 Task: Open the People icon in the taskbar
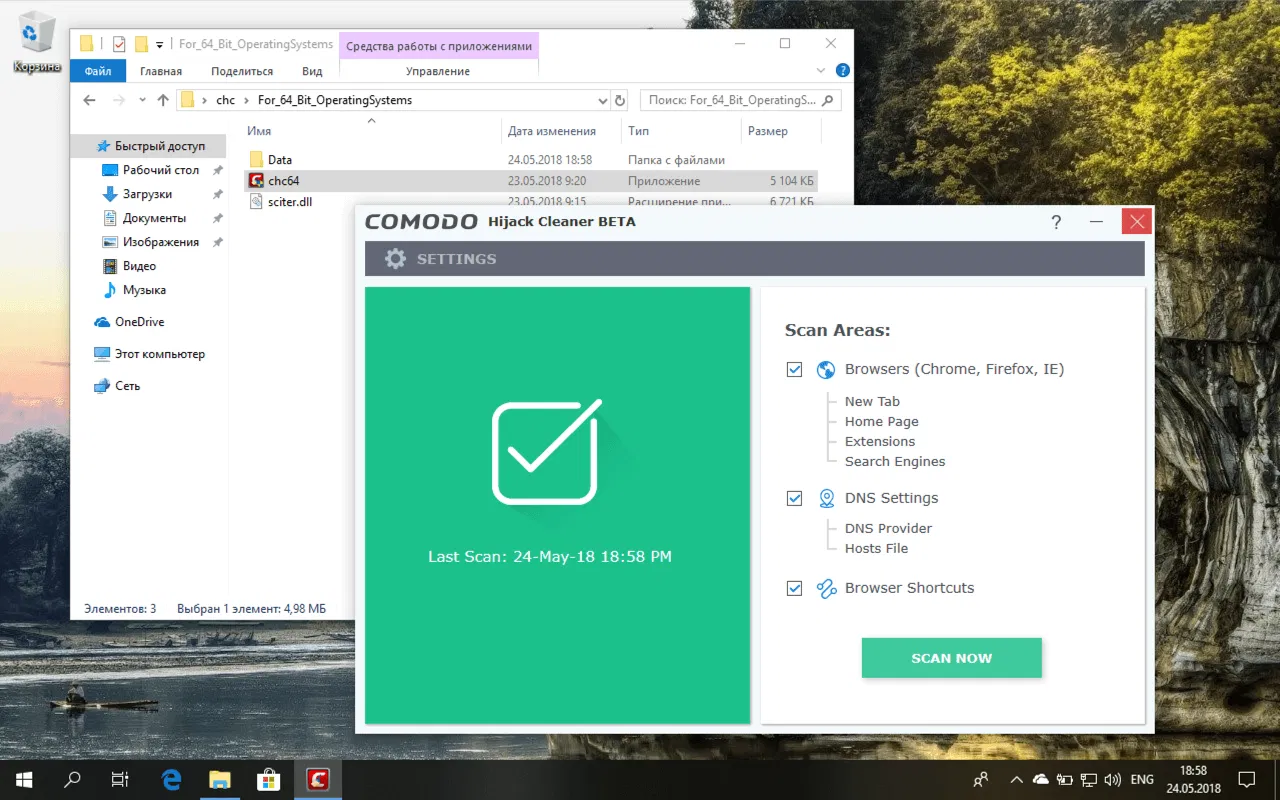(x=981, y=779)
